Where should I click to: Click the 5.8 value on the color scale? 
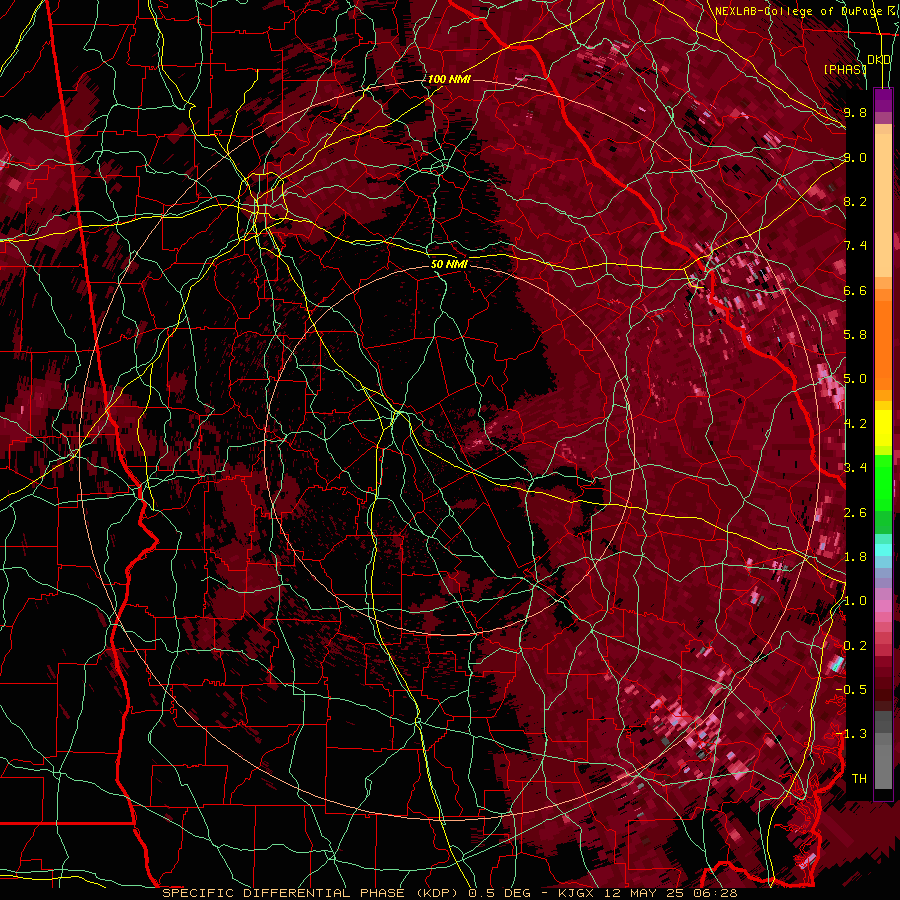click(855, 335)
